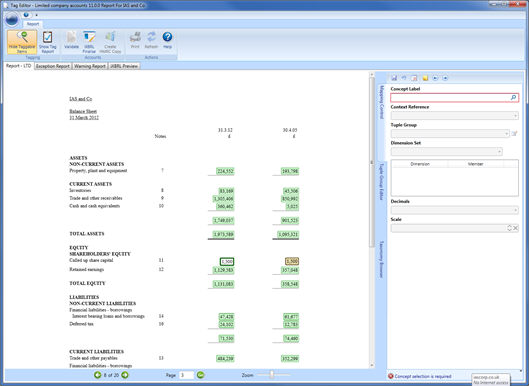Switch to the iXBRL Preview tab
Screen dimensions: 529x386
click(x=124, y=66)
